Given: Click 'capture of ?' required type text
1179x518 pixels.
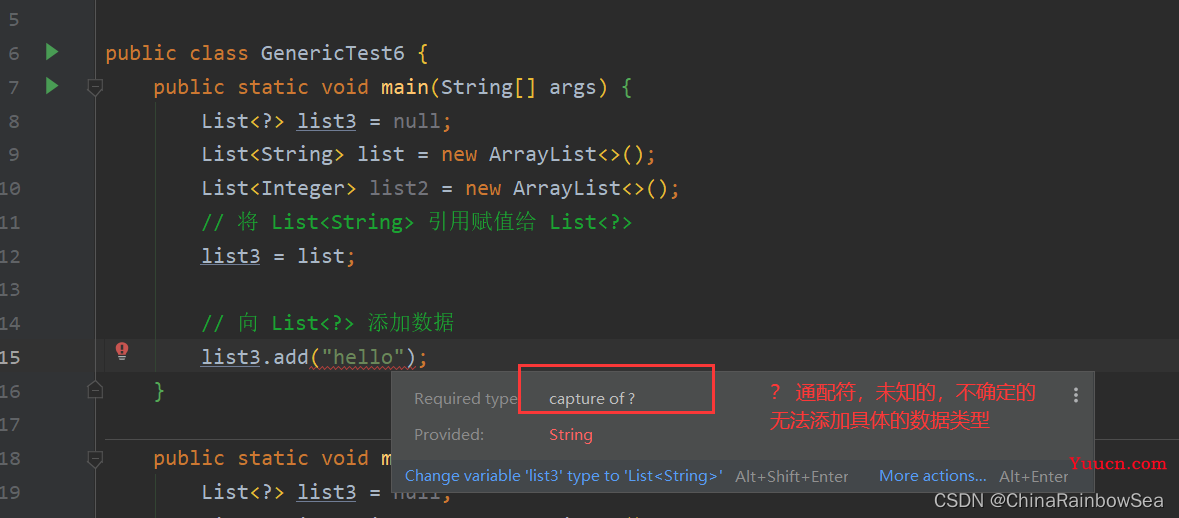Looking at the screenshot, I should pyautogui.click(x=592, y=398).
